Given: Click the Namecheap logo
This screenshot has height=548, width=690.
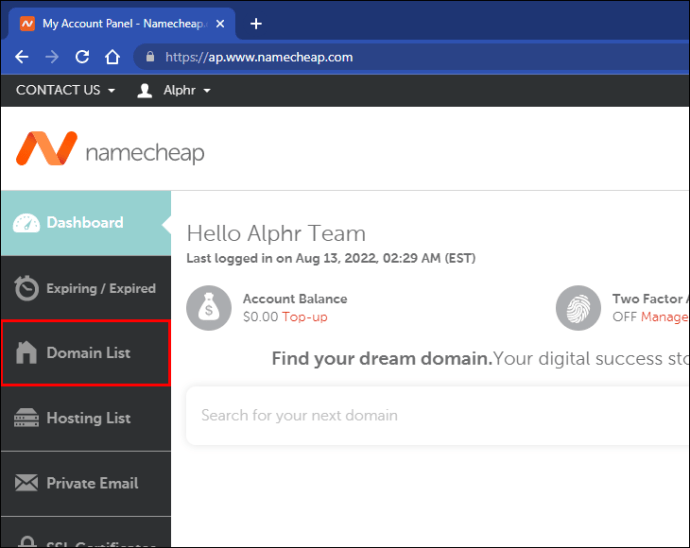Looking at the screenshot, I should [110, 149].
